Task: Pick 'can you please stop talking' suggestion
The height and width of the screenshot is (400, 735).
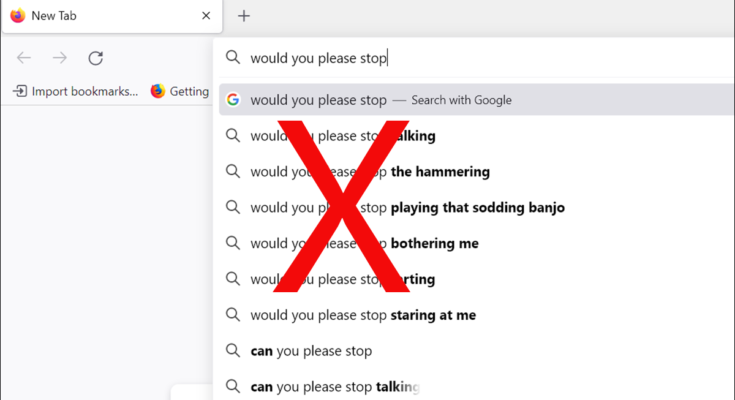Action: (x=334, y=386)
